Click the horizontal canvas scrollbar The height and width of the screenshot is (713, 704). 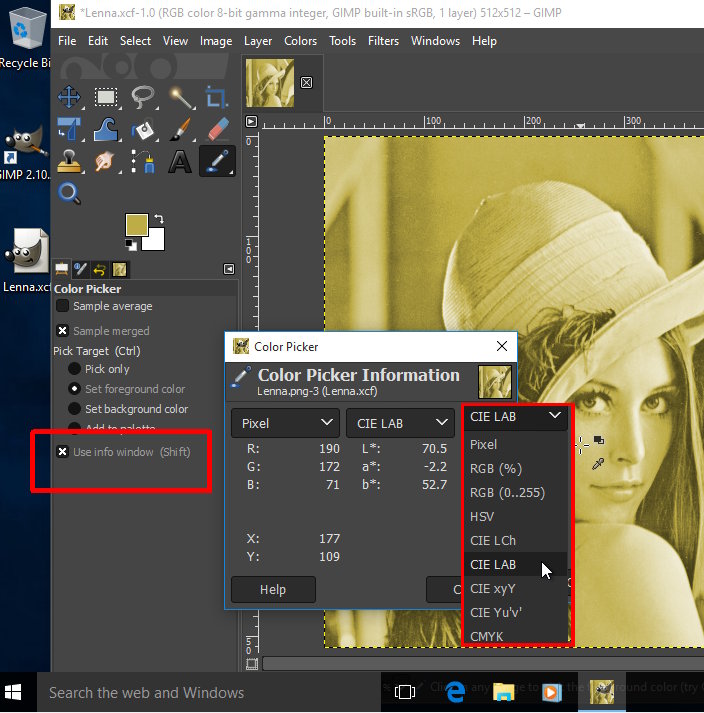pyautogui.click(x=483, y=664)
